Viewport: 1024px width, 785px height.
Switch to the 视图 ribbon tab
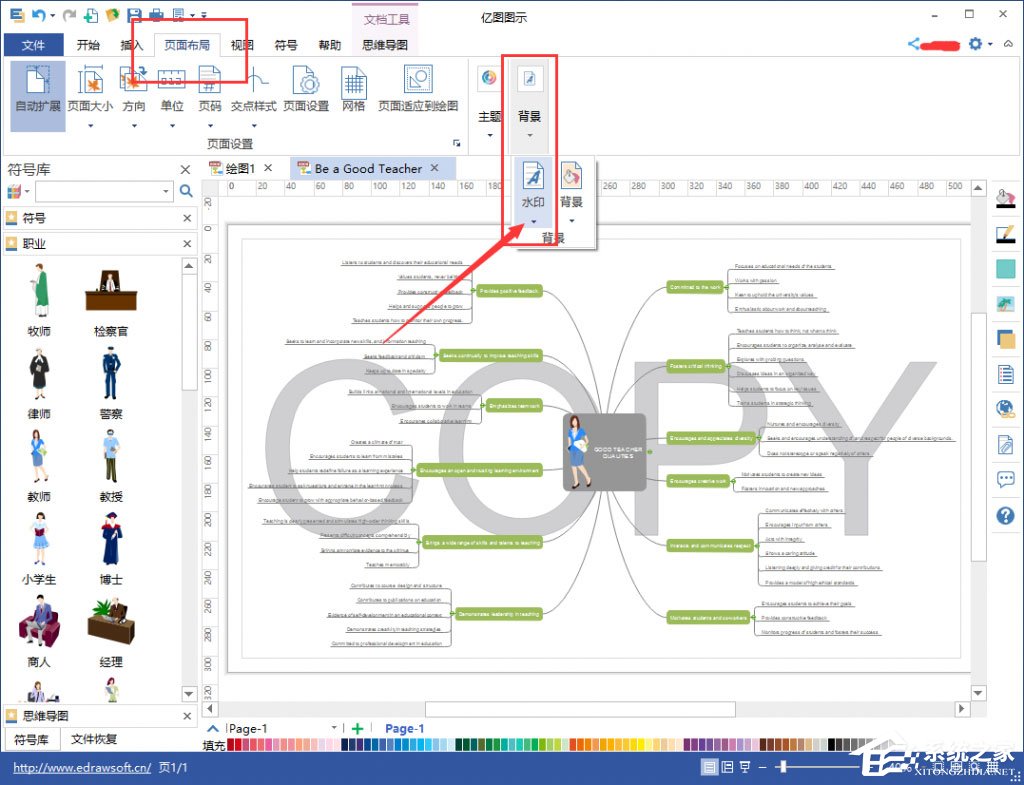tap(241, 45)
